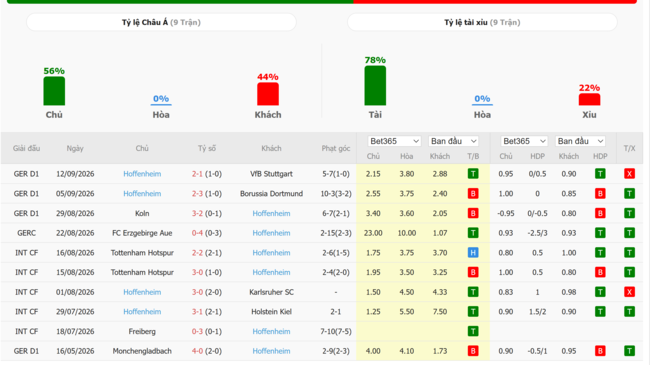Click VfB Stuttgart team name

click(x=272, y=174)
